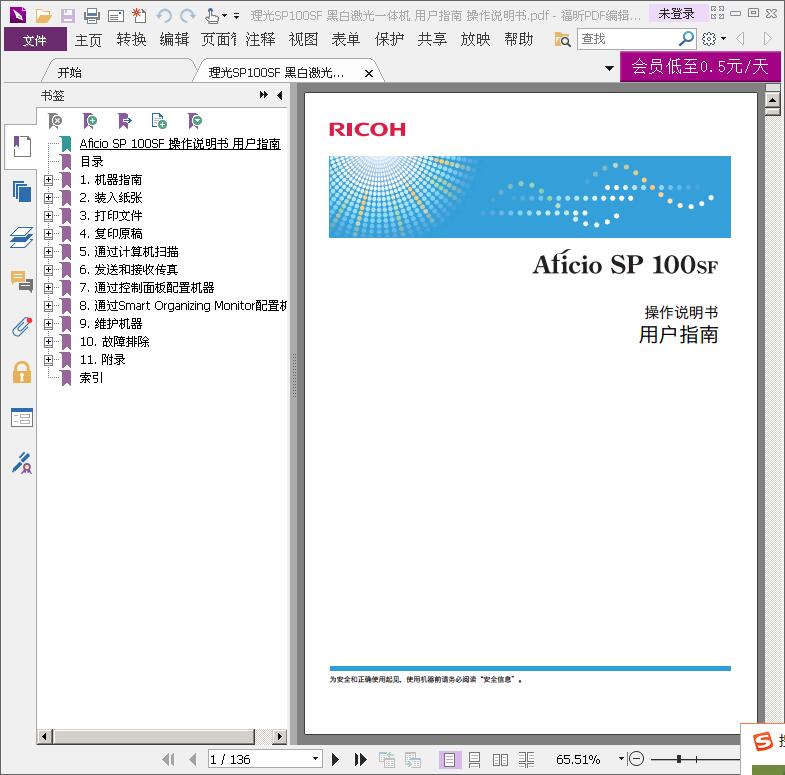Viewport: 785px width, 775px height.
Task: Expand bookmark 10. 故障排除
Action: (49, 342)
